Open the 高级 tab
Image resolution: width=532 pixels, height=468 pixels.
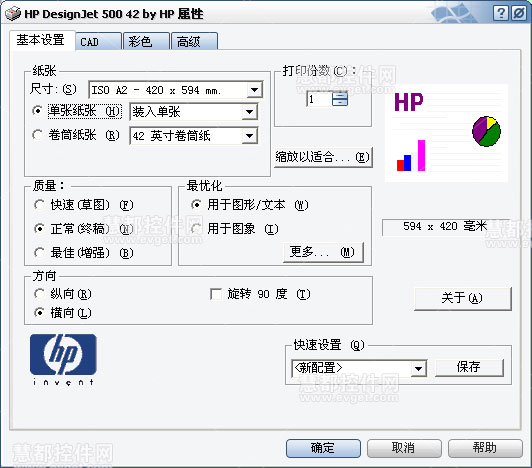click(x=194, y=41)
